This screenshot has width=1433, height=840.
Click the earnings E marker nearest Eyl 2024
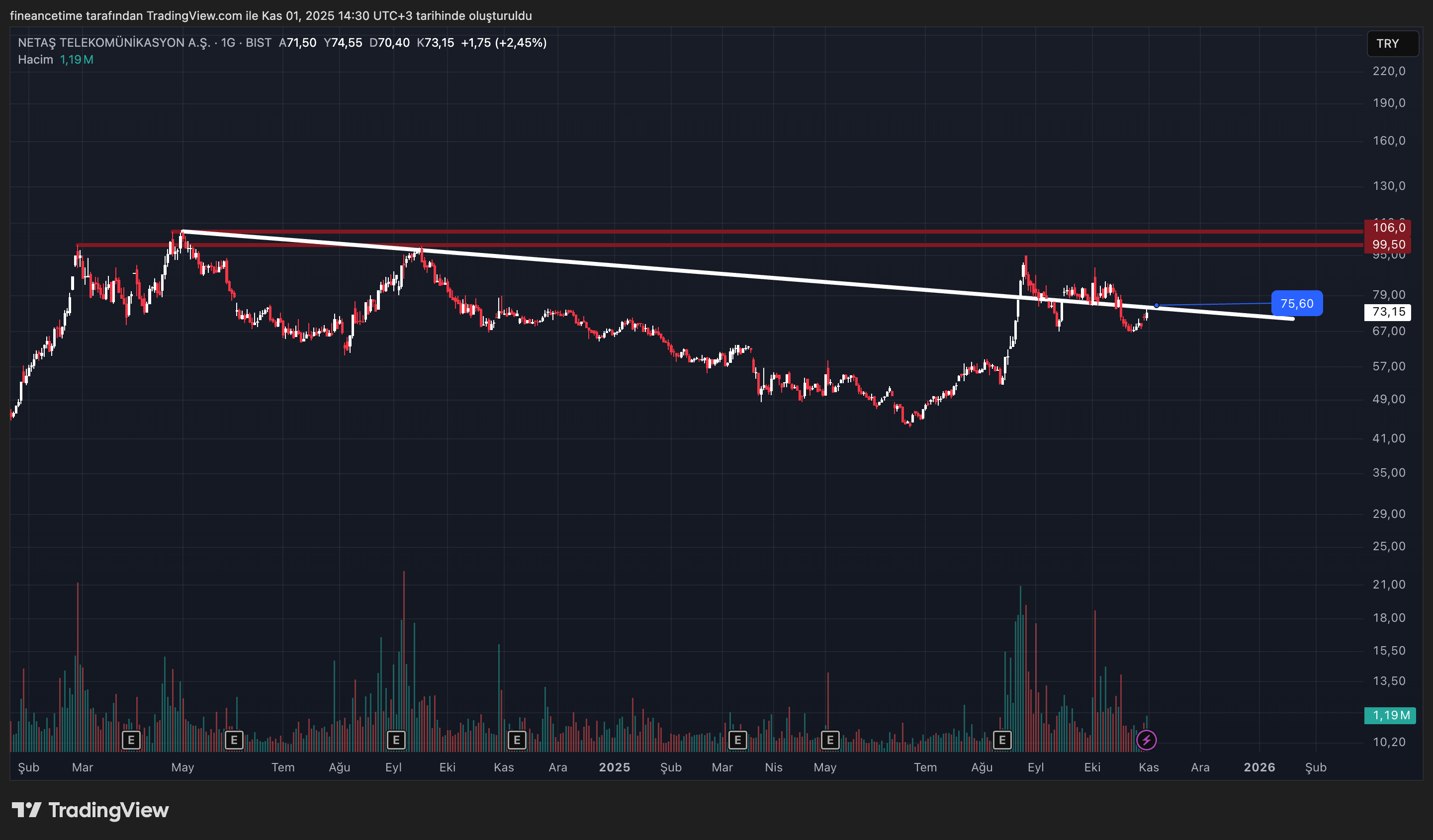(396, 740)
